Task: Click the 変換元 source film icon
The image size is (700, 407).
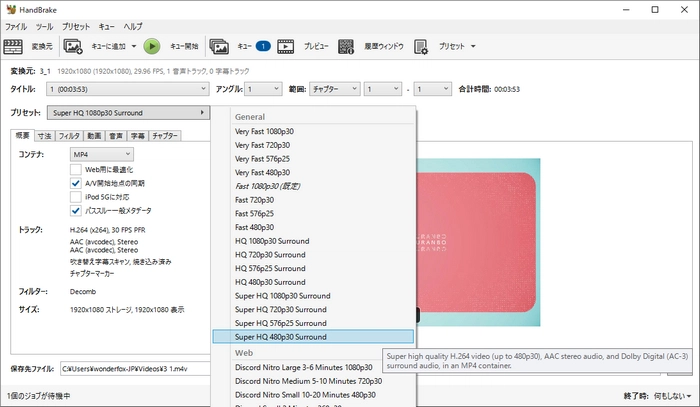Action: point(14,46)
